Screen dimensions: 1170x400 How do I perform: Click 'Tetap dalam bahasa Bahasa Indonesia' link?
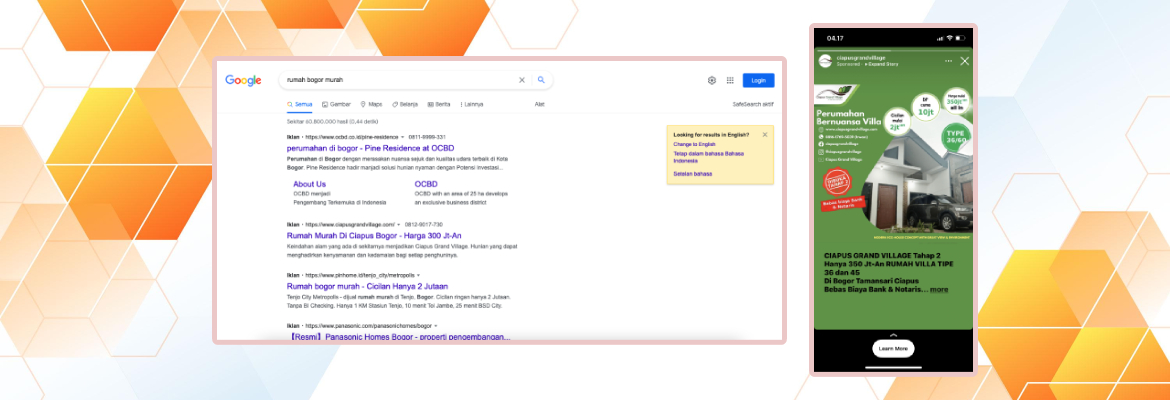[x=708, y=157]
